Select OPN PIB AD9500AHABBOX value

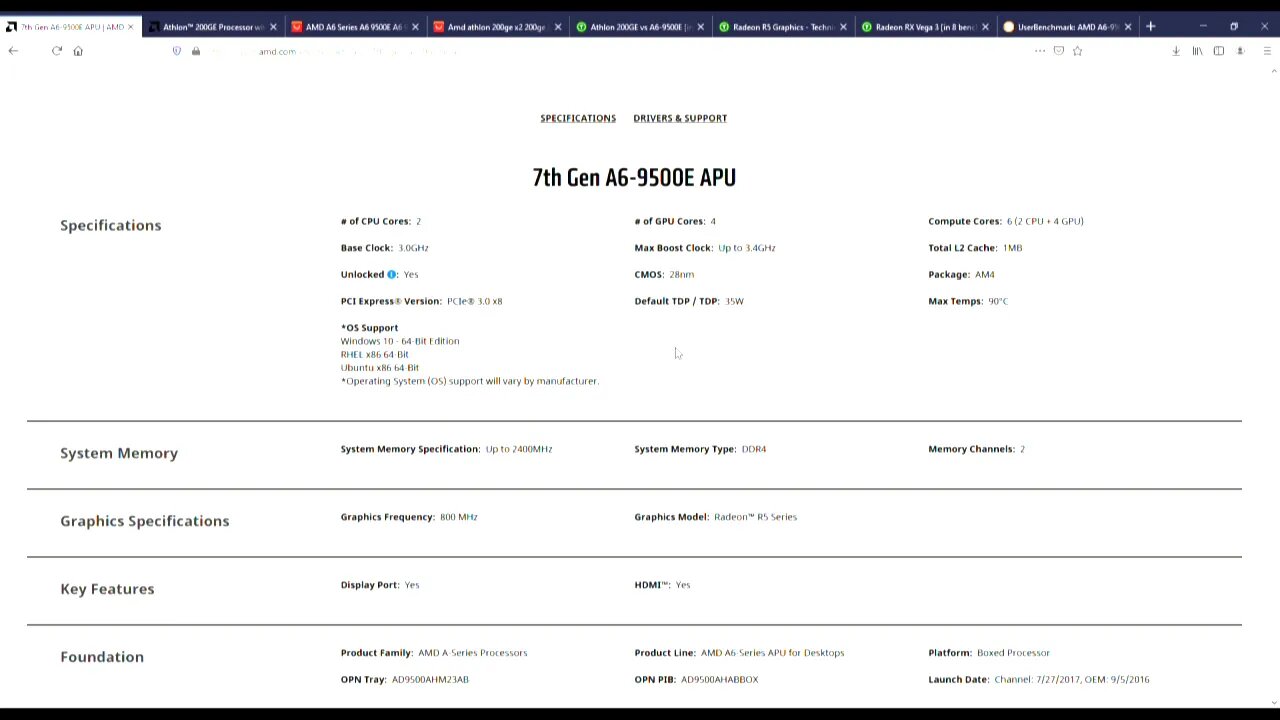point(720,680)
